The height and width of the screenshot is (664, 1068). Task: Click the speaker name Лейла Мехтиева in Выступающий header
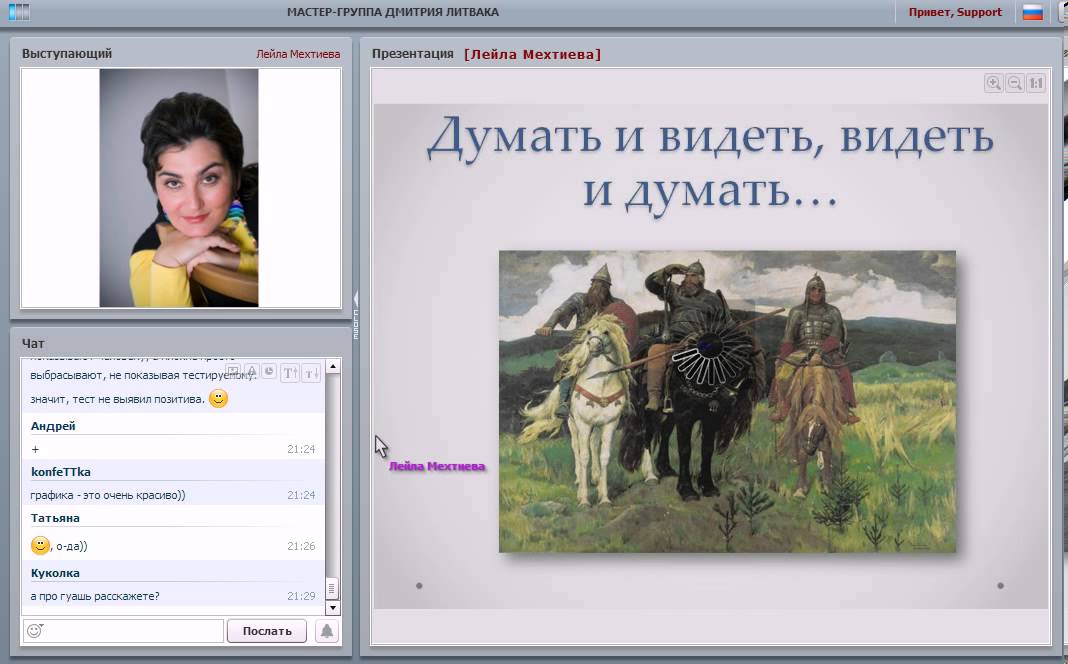298,54
